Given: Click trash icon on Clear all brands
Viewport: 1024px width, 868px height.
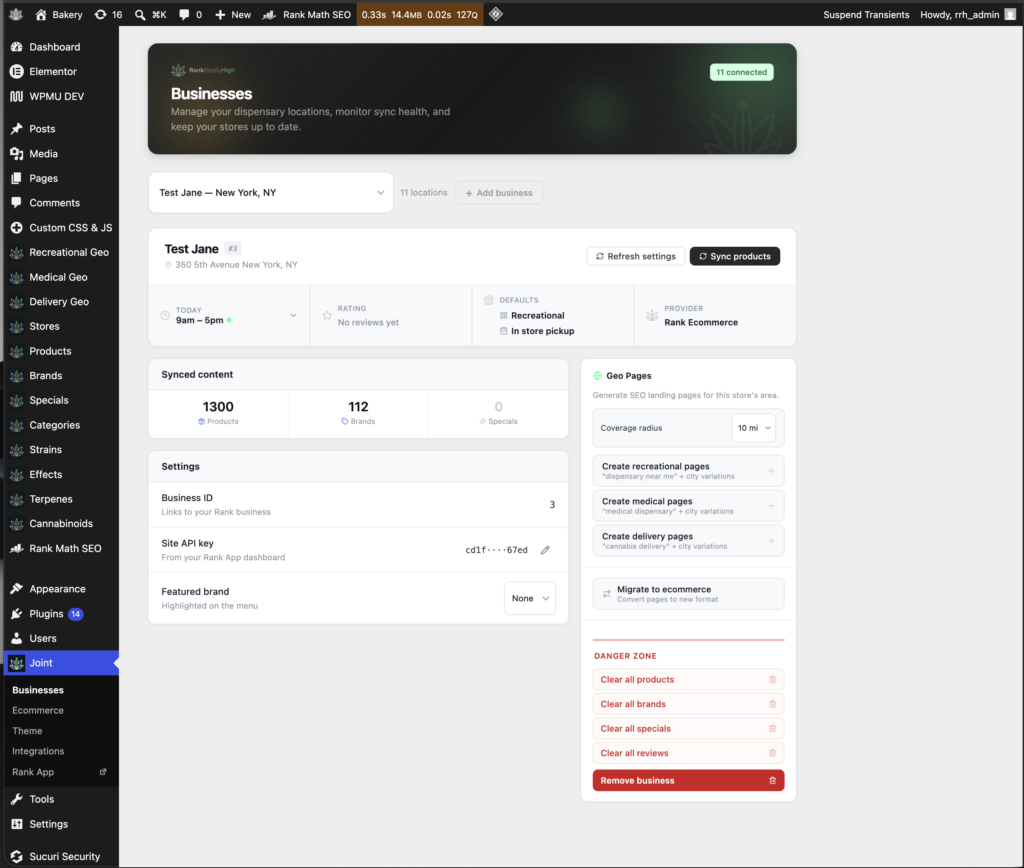Looking at the screenshot, I should [x=773, y=704].
